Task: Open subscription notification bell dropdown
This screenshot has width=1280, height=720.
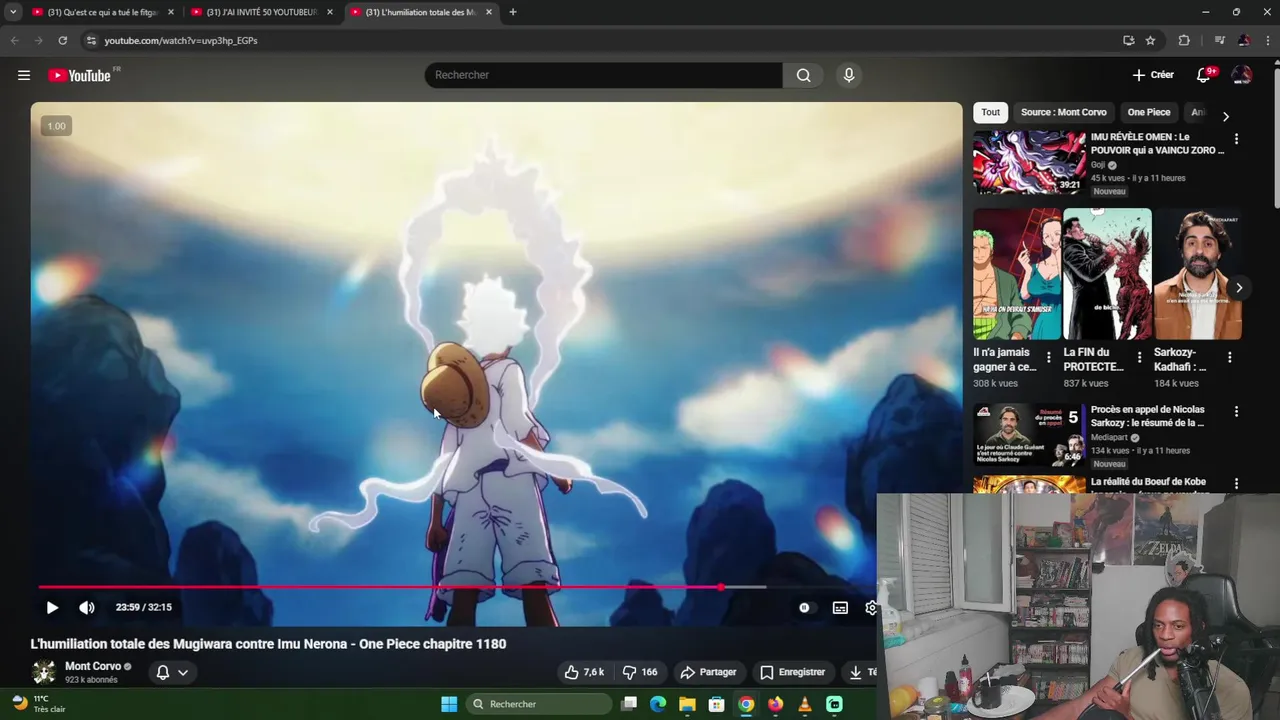Action: click(172, 672)
